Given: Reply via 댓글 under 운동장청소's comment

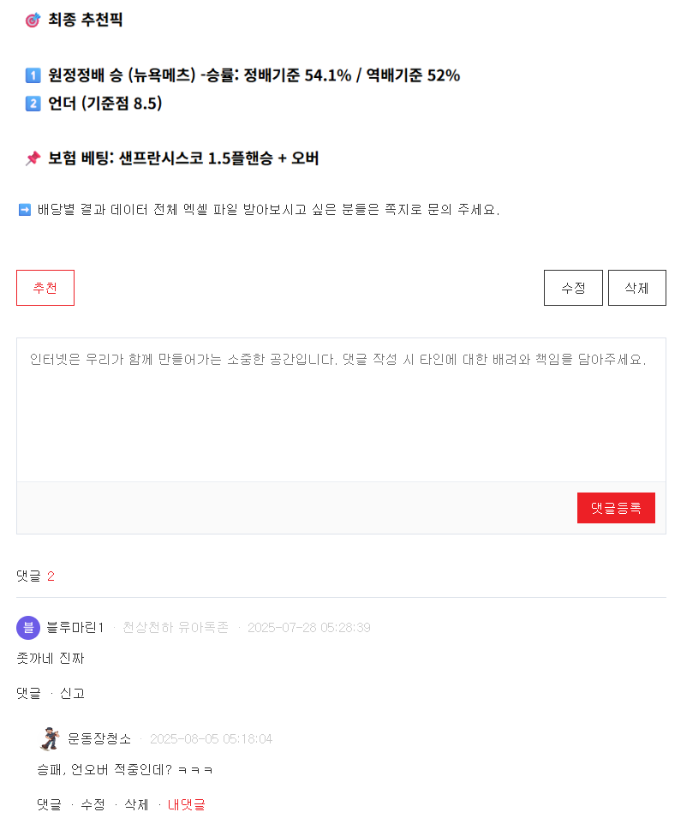Looking at the screenshot, I should click(49, 804).
